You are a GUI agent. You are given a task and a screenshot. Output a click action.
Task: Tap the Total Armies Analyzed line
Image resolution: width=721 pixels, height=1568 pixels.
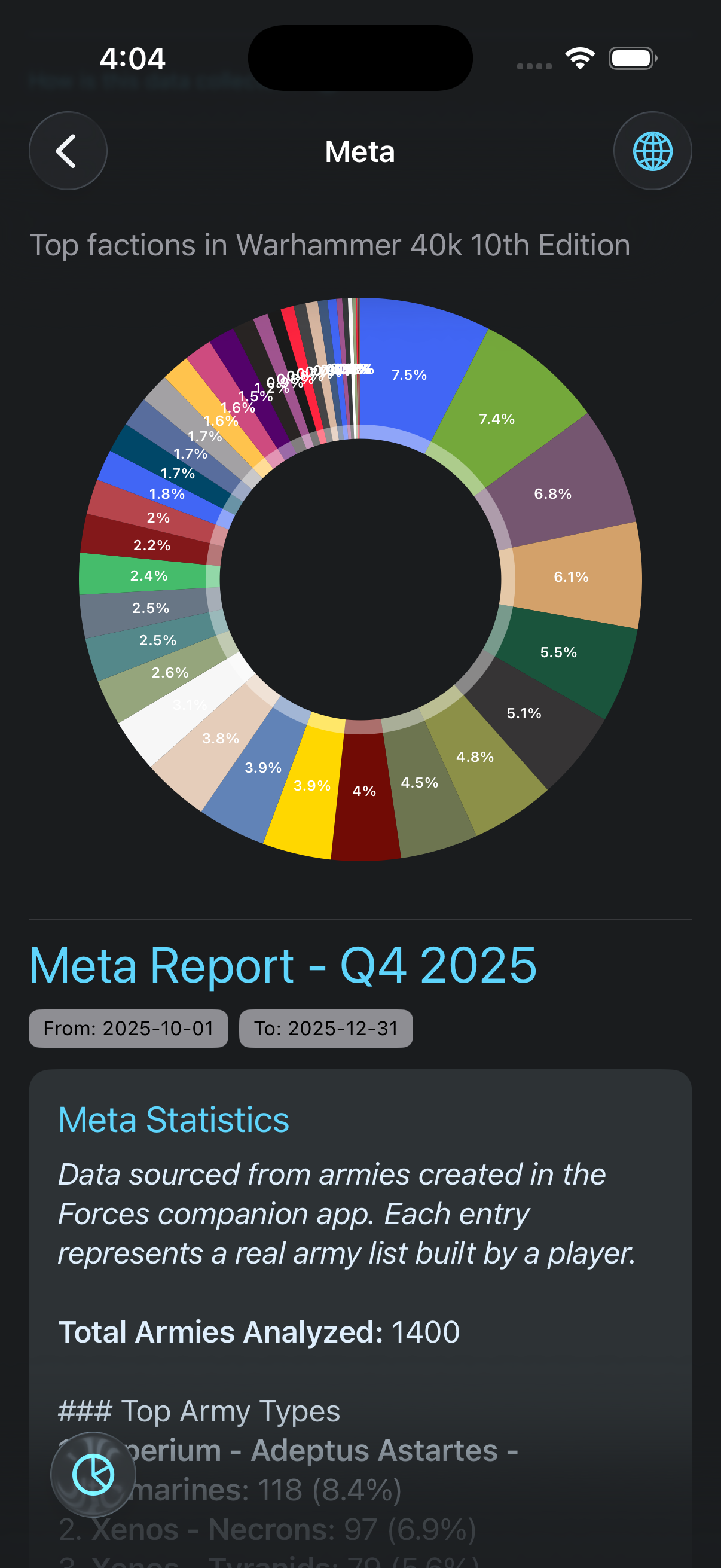point(259,1332)
